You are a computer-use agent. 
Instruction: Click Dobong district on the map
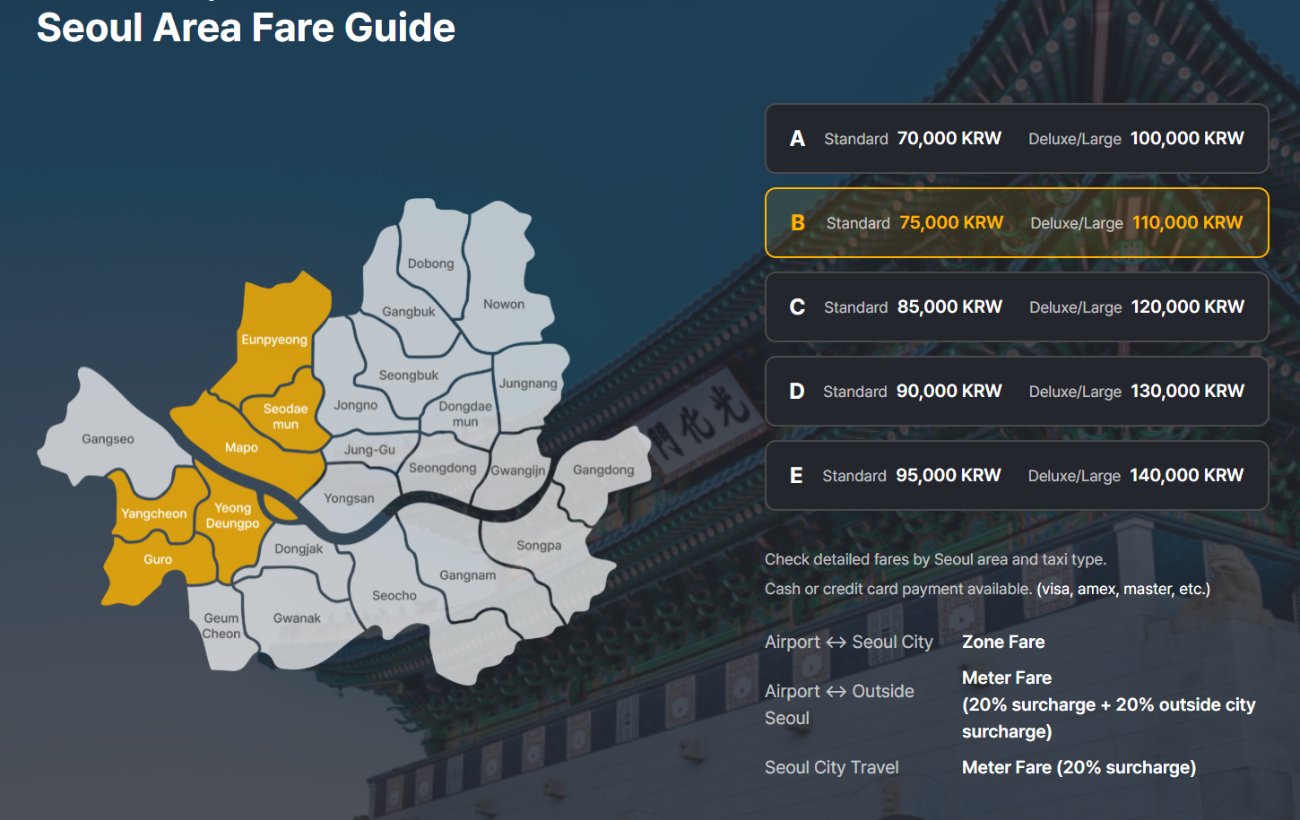[430, 263]
